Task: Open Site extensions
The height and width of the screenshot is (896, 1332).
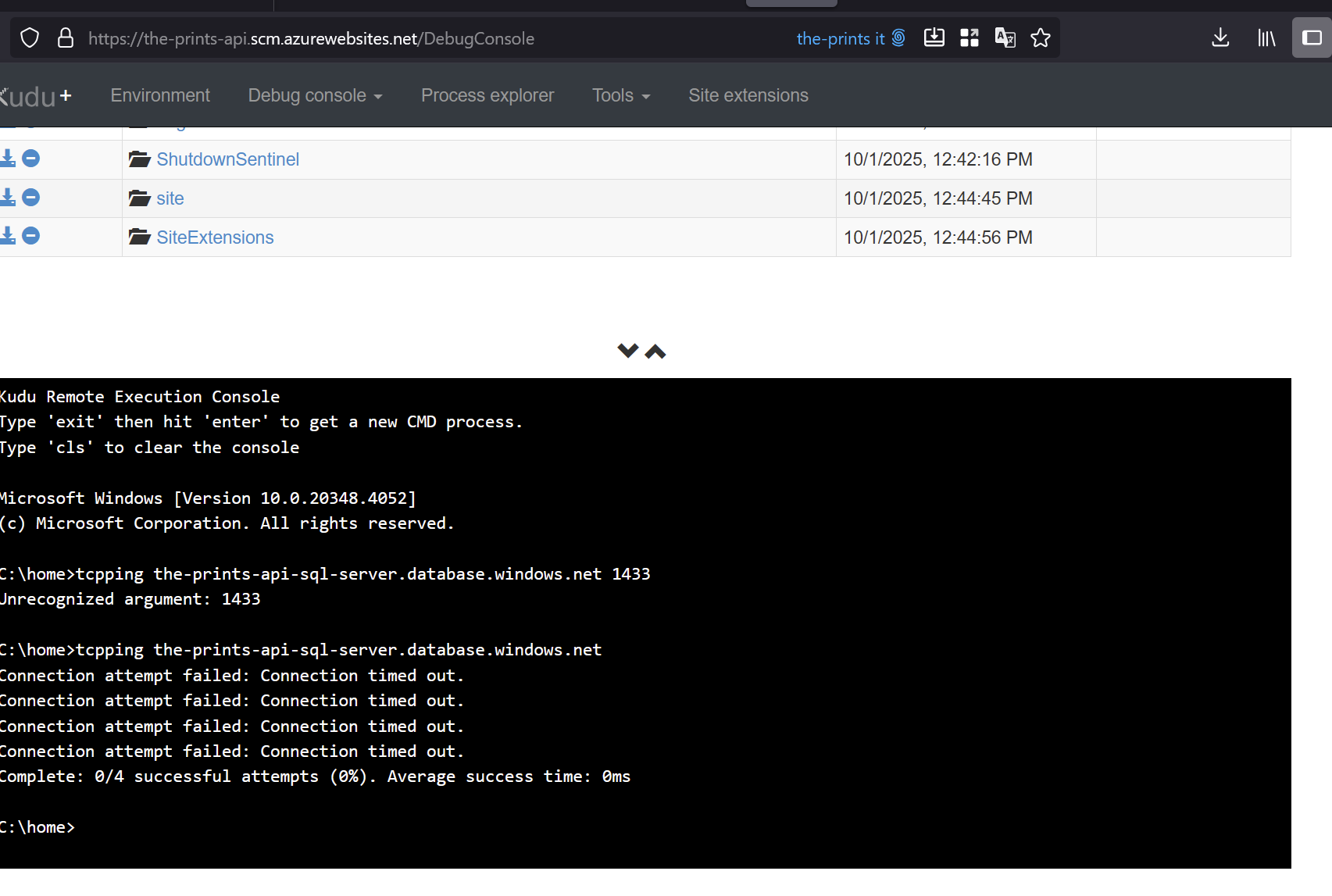Action: [x=748, y=95]
